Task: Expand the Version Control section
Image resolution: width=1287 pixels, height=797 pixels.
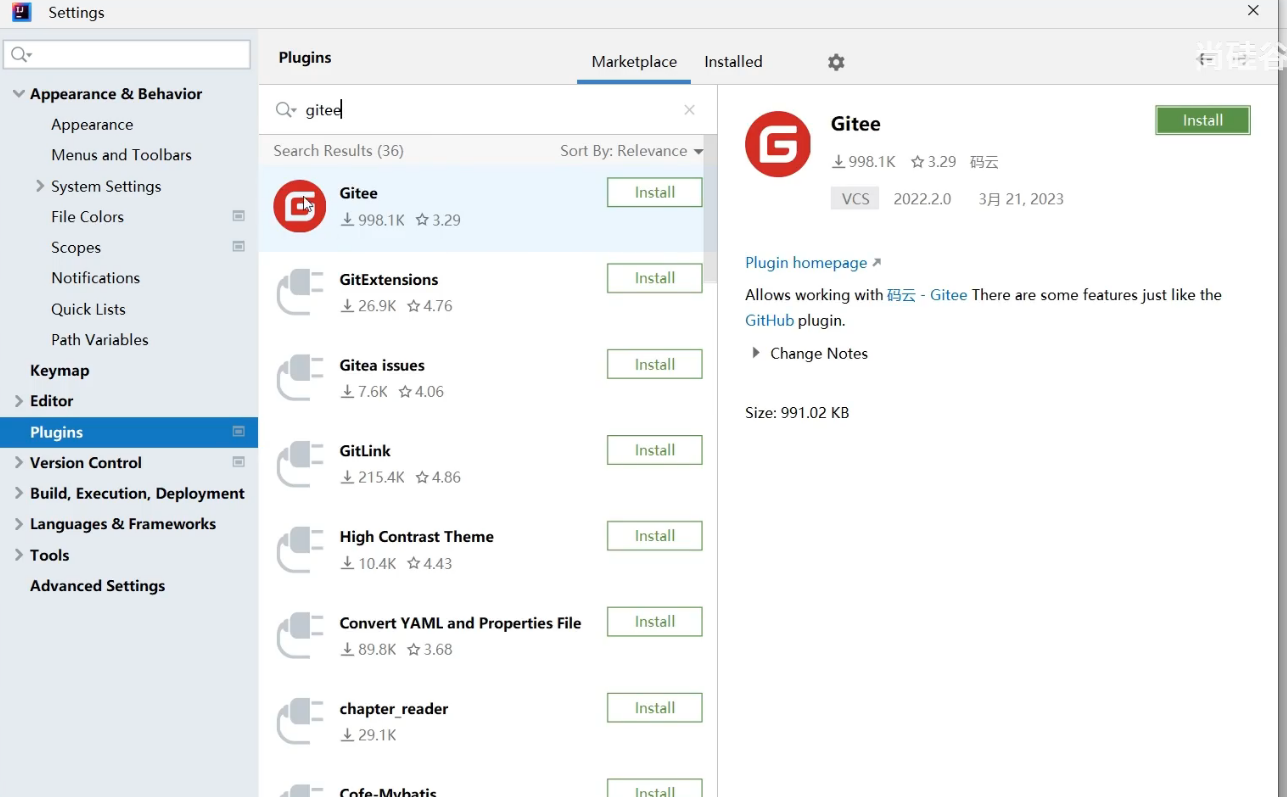Action: [18, 463]
